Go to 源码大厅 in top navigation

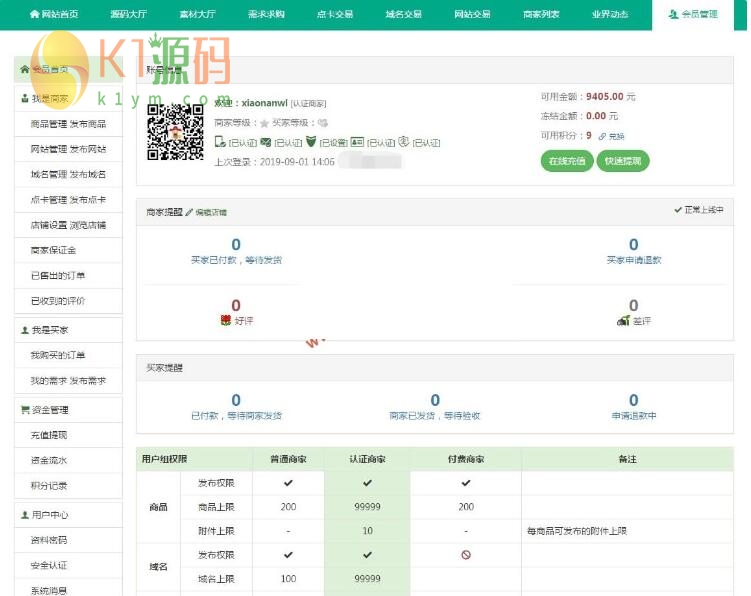click(128, 14)
